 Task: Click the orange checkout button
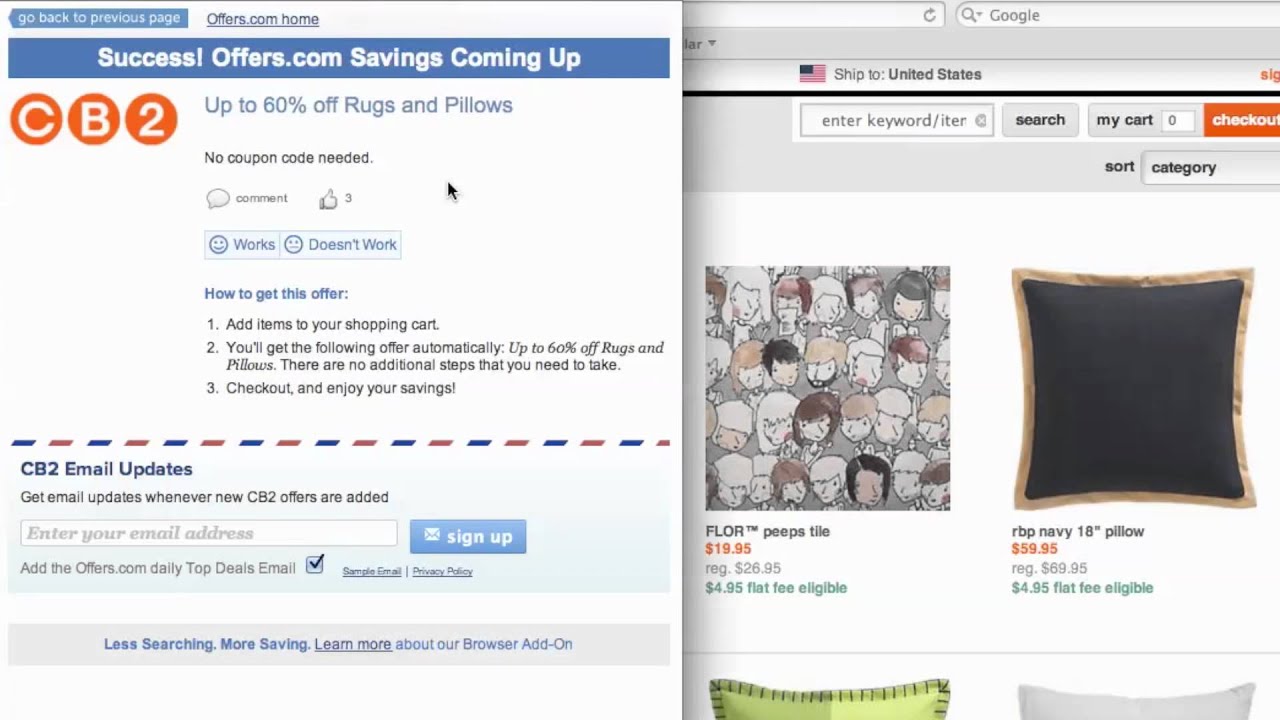coord(1243,120)
